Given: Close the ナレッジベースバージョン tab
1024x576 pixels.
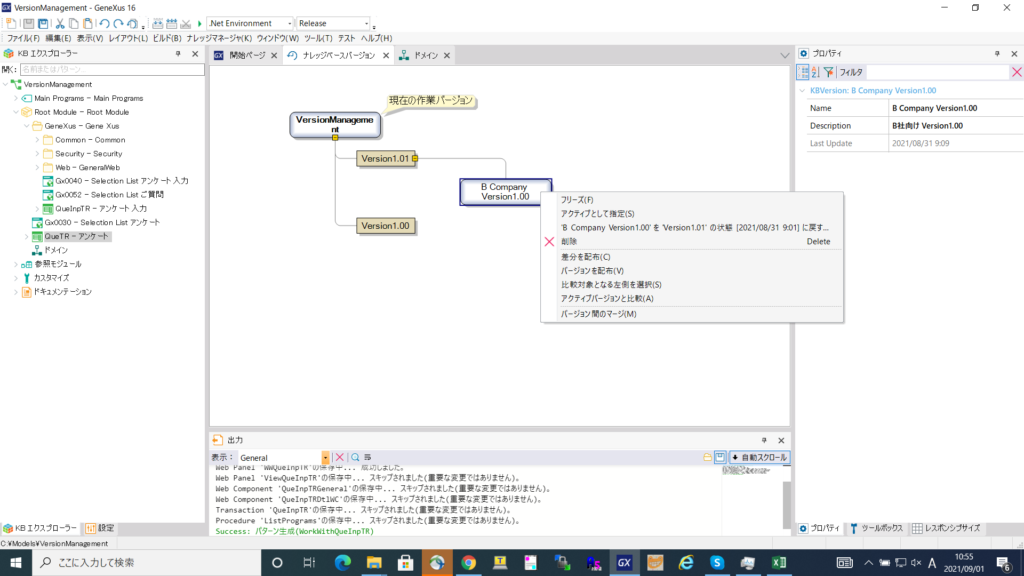Looking at the screenshot, I should (x=386, y=56).
